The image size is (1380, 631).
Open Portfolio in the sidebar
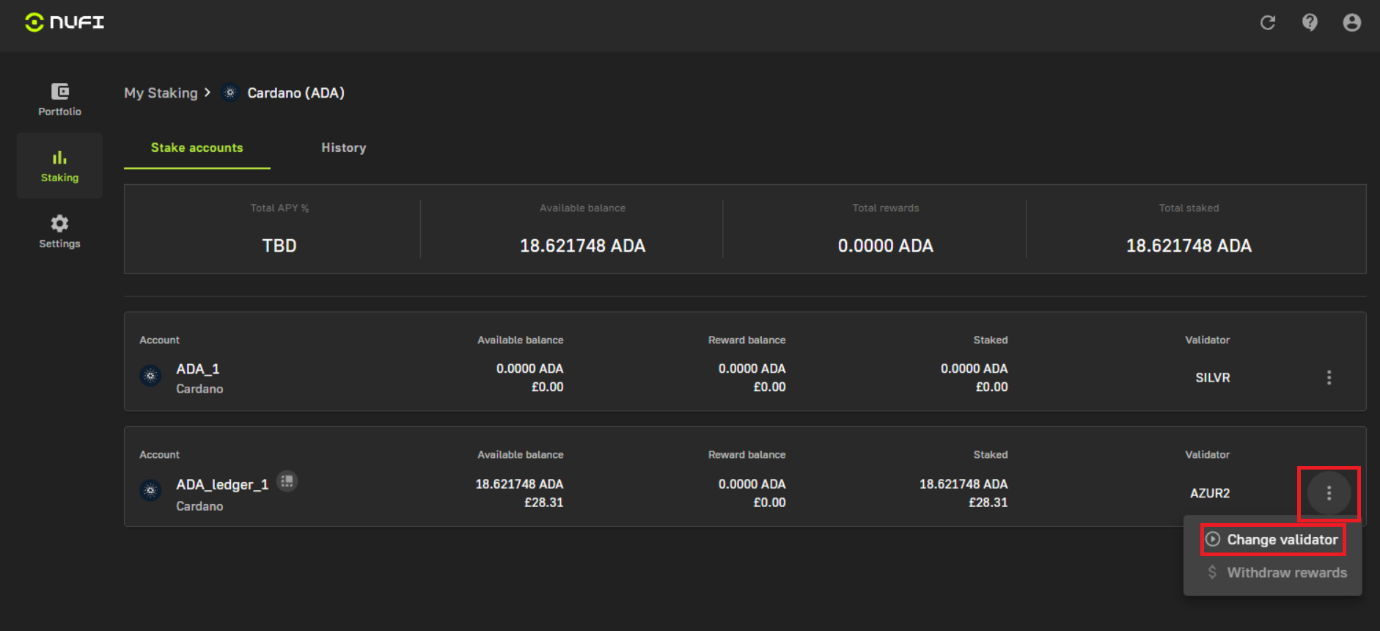(x=60, y=99)
